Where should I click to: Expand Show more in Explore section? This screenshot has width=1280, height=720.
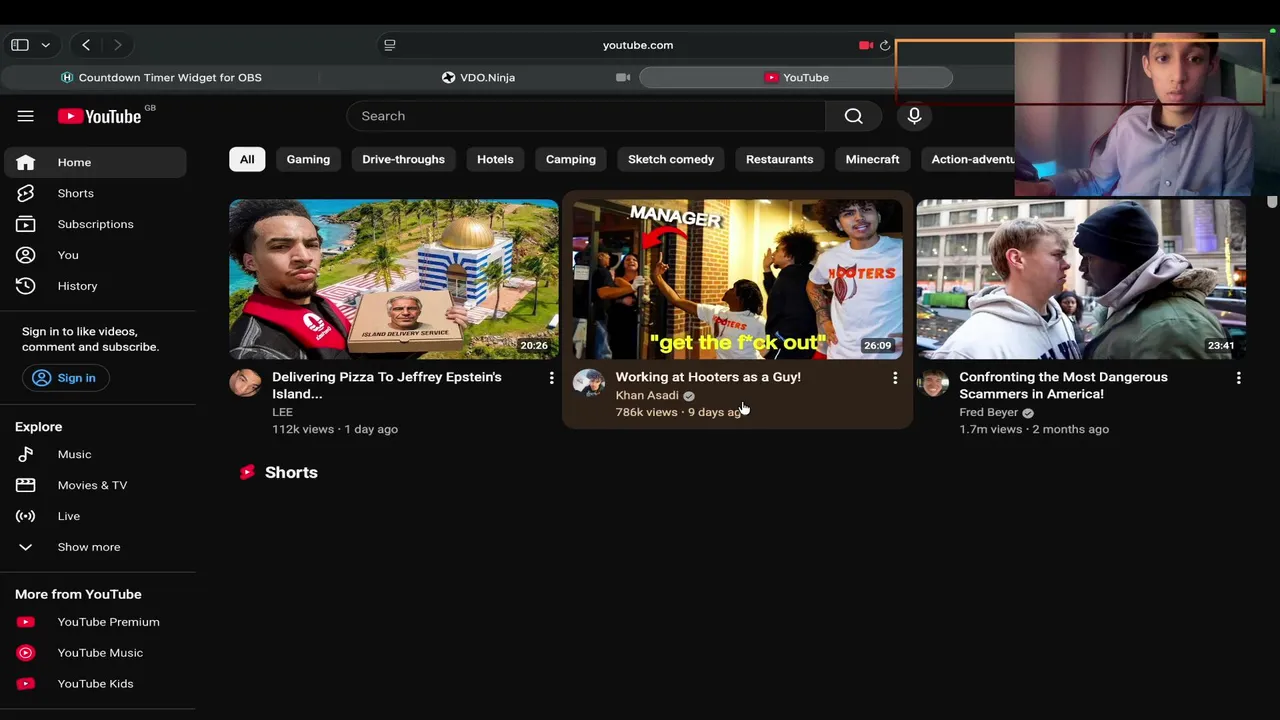tap(96, 547)
